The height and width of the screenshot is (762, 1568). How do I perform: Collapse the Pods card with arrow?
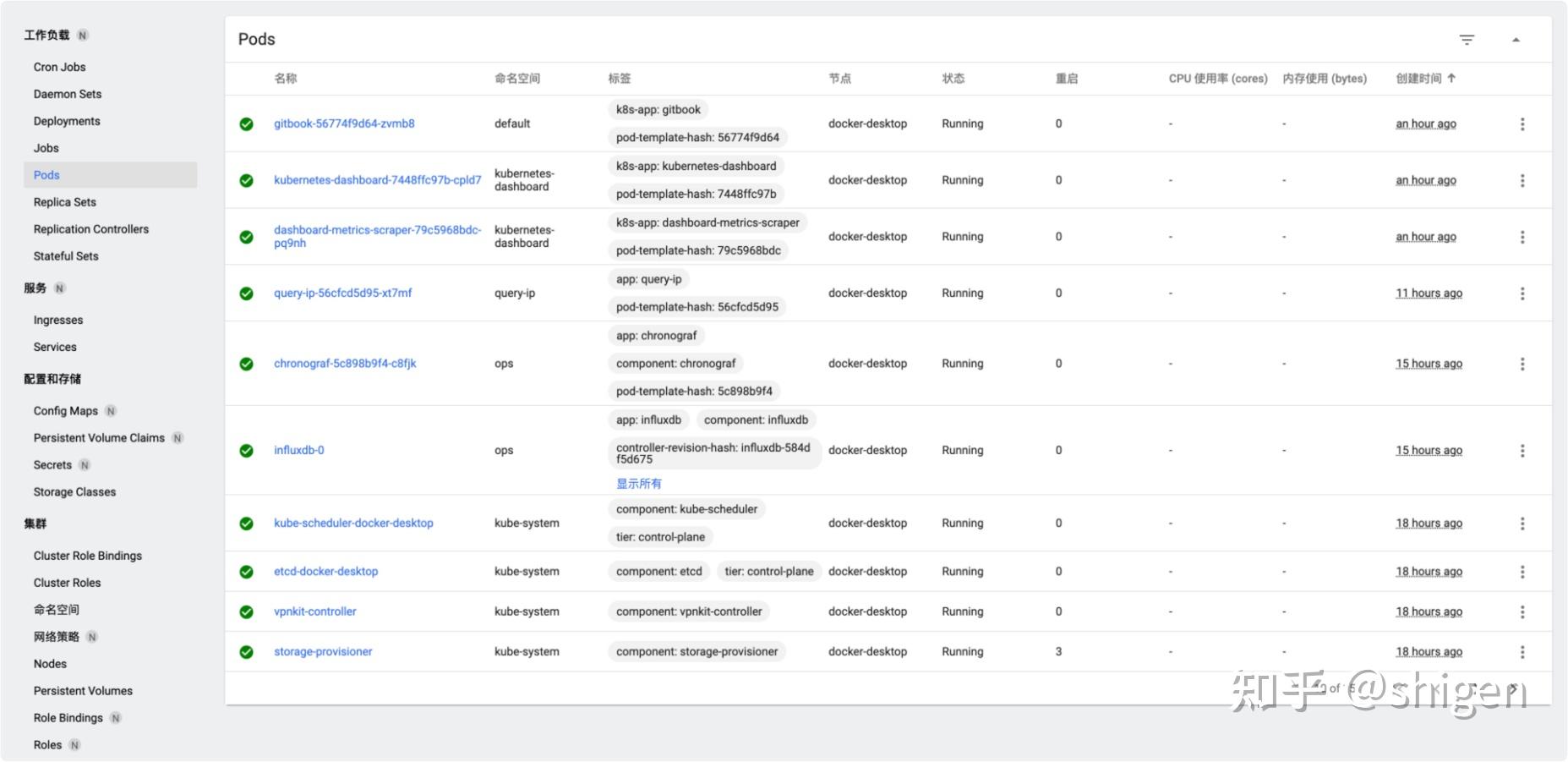pyautogui.click(x=1516, y=40)
